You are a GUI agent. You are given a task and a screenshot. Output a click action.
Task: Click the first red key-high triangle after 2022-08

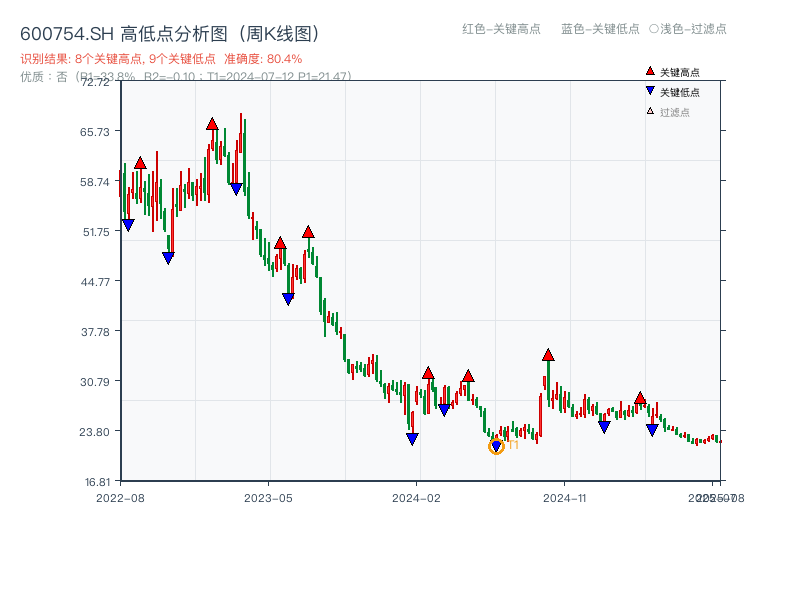[140, 163]
